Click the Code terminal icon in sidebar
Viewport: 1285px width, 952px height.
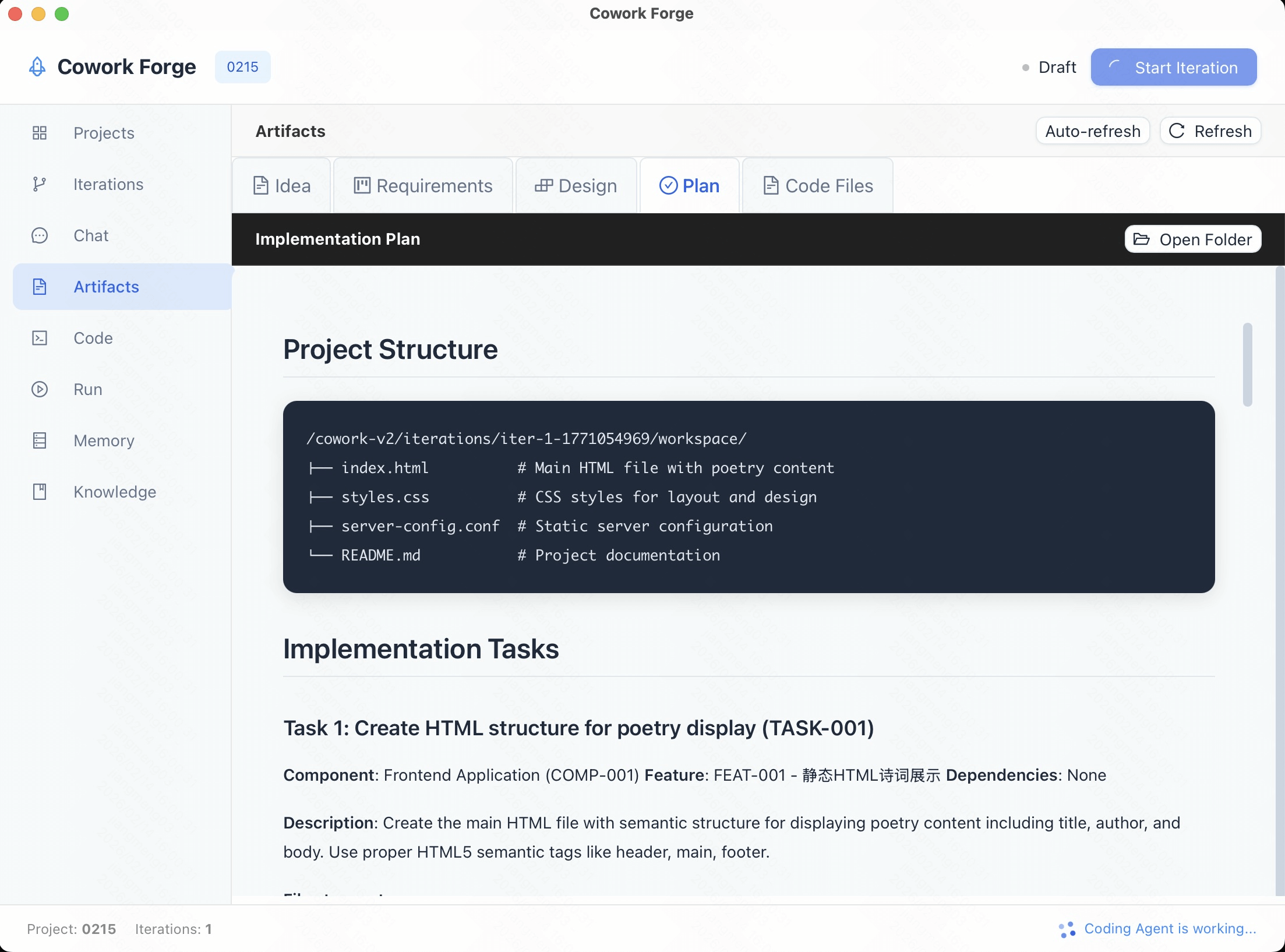pyautogui.click(x=40, y=338)
